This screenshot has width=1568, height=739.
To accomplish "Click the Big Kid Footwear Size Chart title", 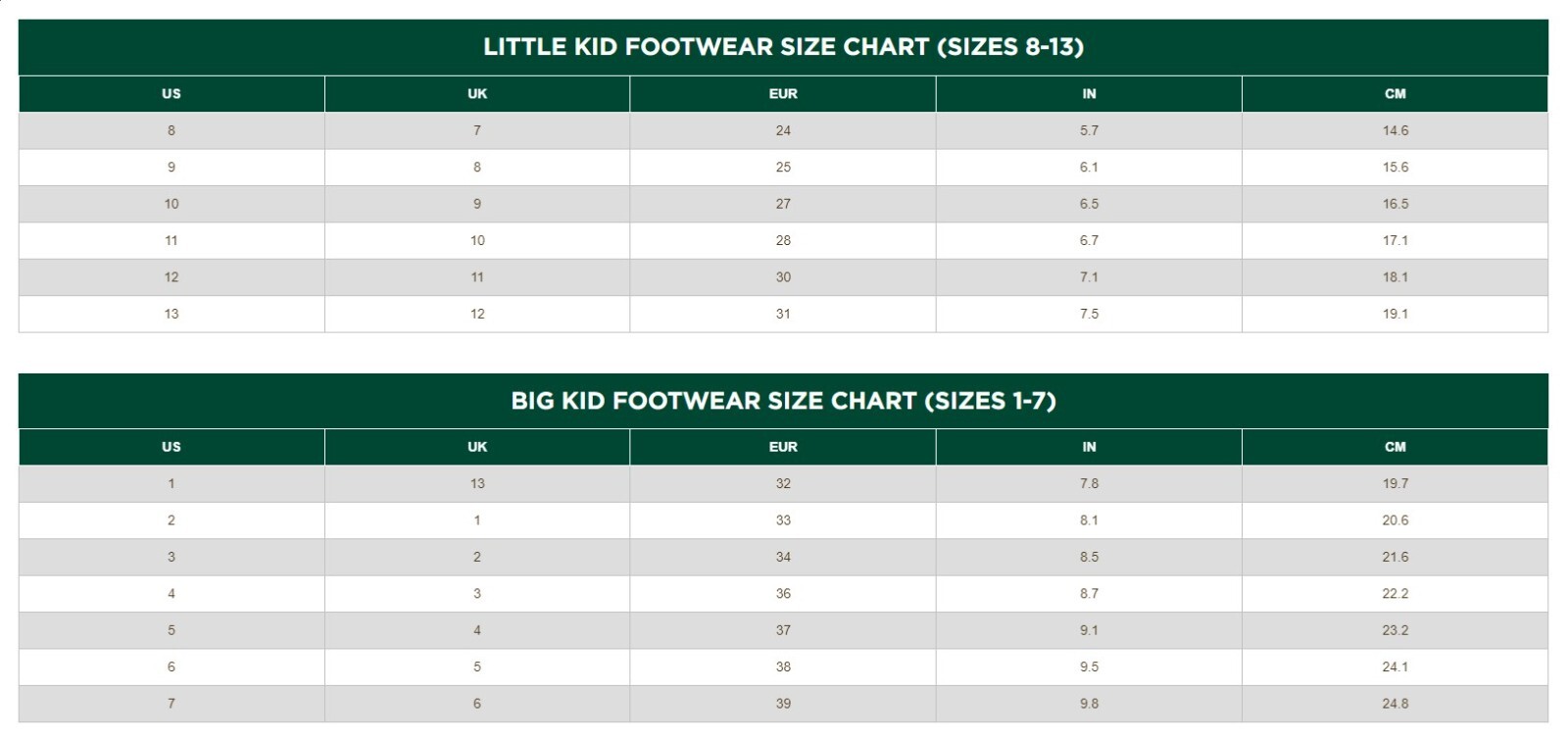I will point(783,401).
